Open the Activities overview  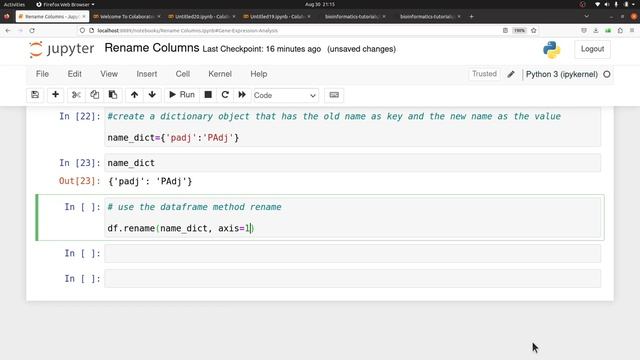pos(14,4)
